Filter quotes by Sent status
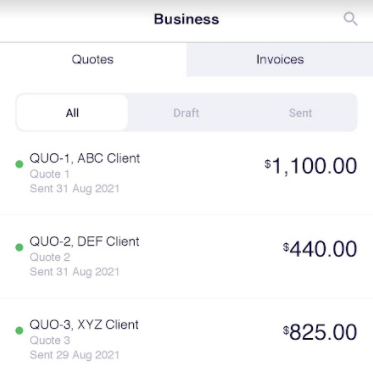The width and height of the screenshot is (373, 374). 300,113
